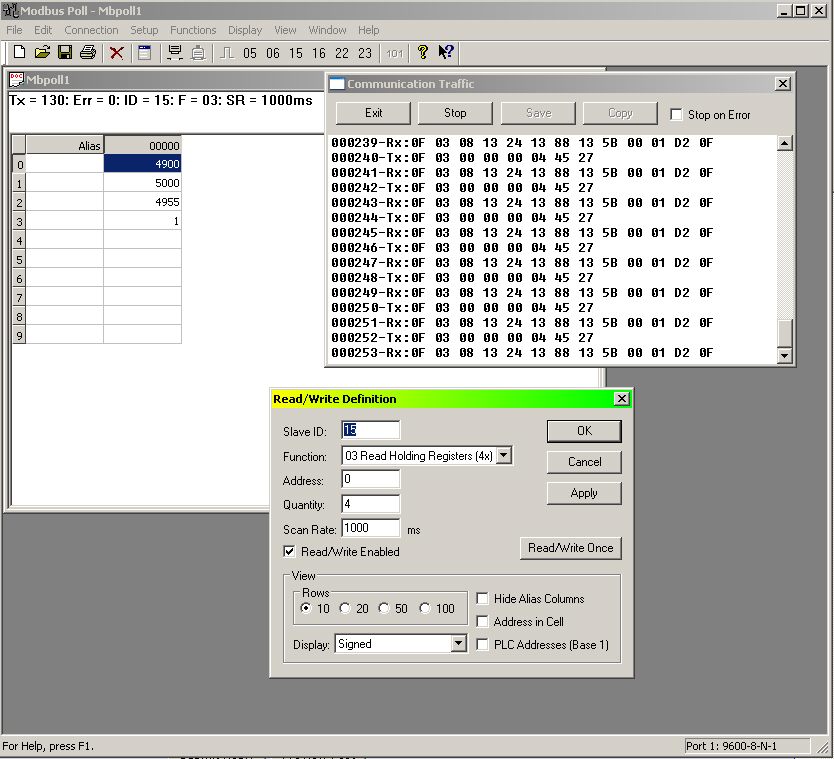Click Cancel in Read/Write Definition
834x759 pixels.
pos(584,462)
